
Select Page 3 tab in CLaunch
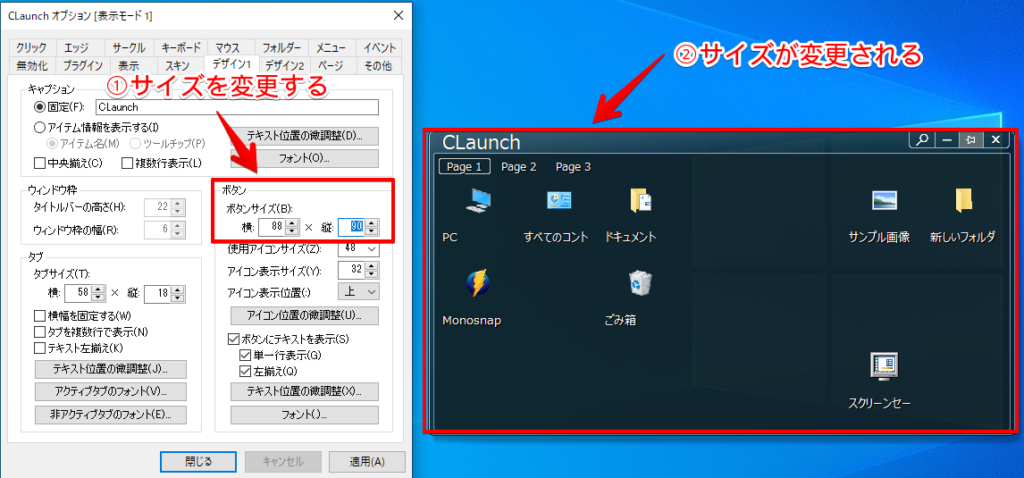click(x=573, y=167)
